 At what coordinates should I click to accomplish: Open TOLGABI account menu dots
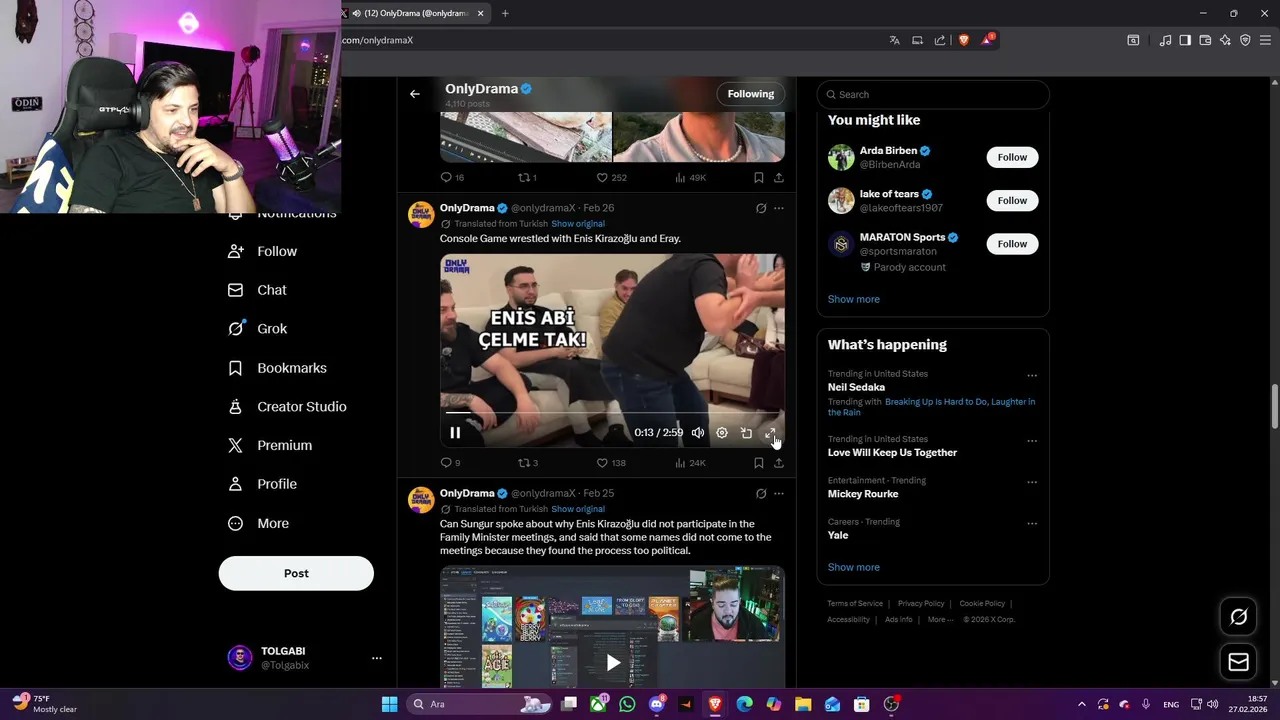click(x=377, y=658)
